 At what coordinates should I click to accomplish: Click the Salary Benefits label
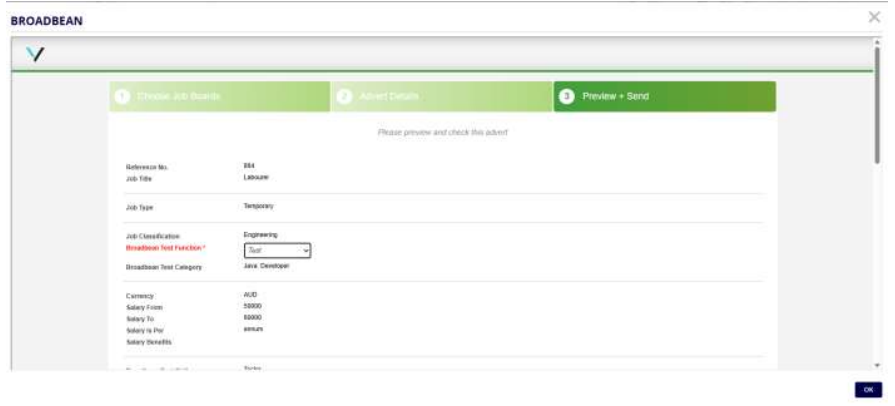[148, 342]
